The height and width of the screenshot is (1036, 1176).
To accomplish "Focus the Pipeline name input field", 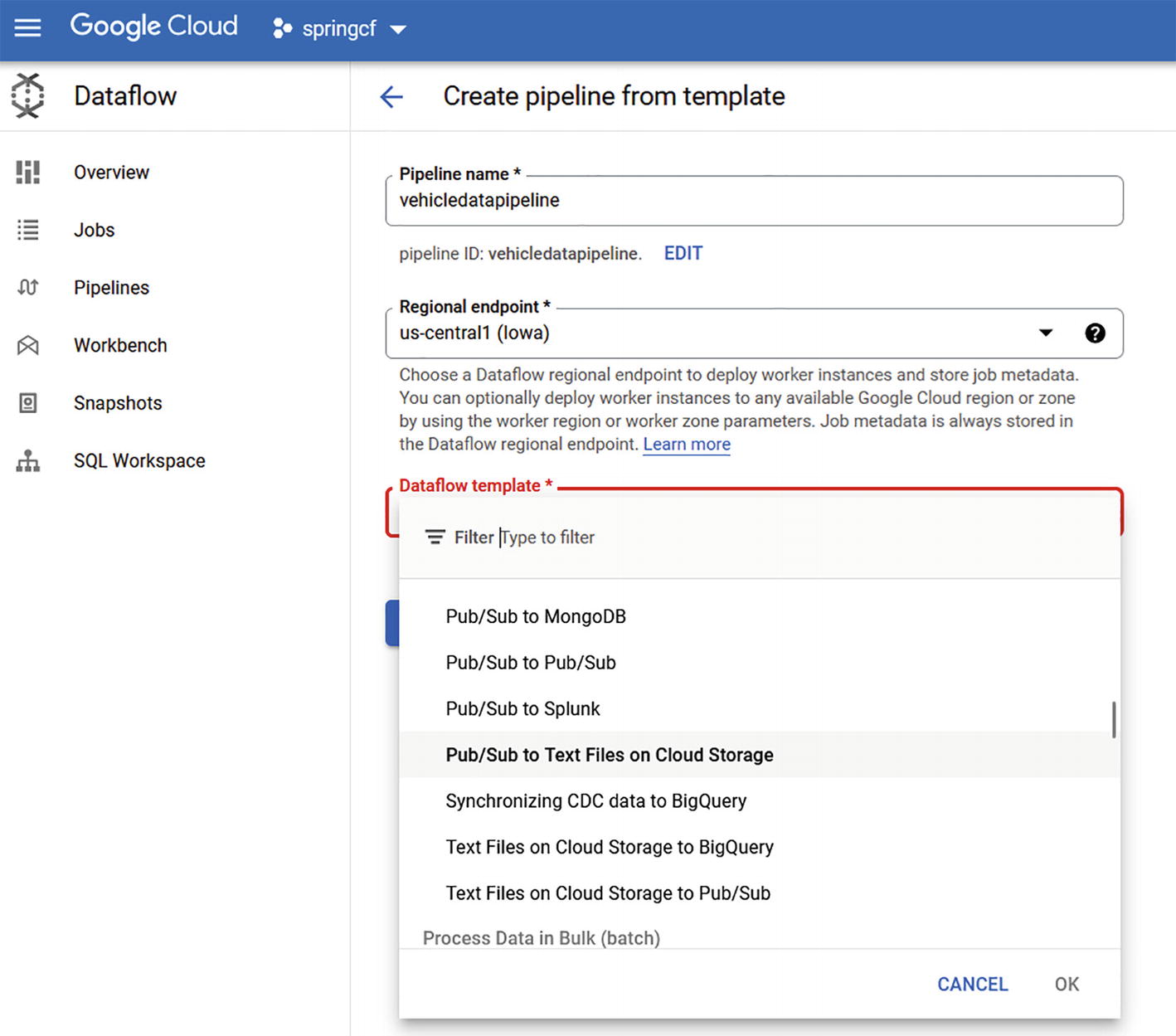I will click(753, 201).
